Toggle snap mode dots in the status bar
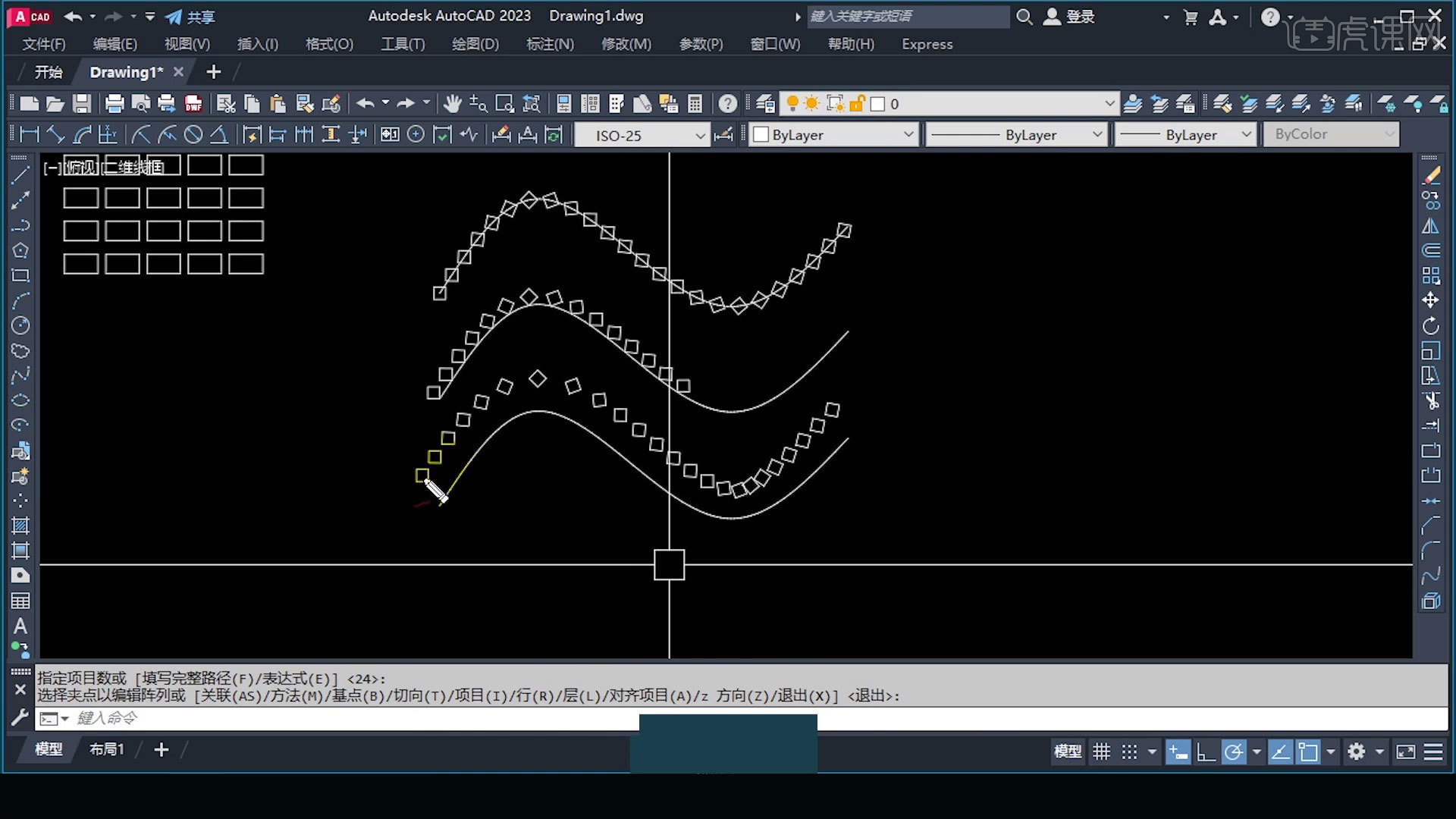Image resolution: width=1456 pixels, height=819 pixels. point(1129,752)
